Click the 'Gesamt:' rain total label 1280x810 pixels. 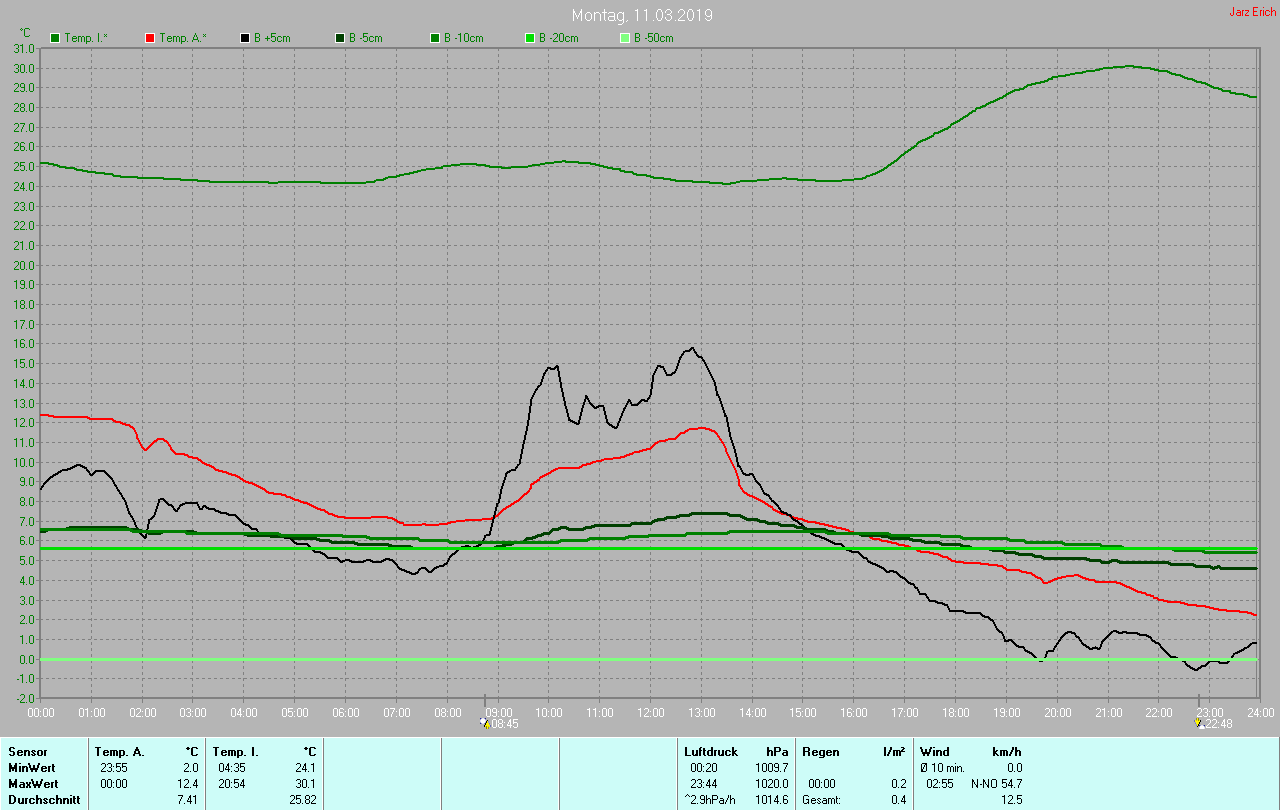[x=822, y=800]
